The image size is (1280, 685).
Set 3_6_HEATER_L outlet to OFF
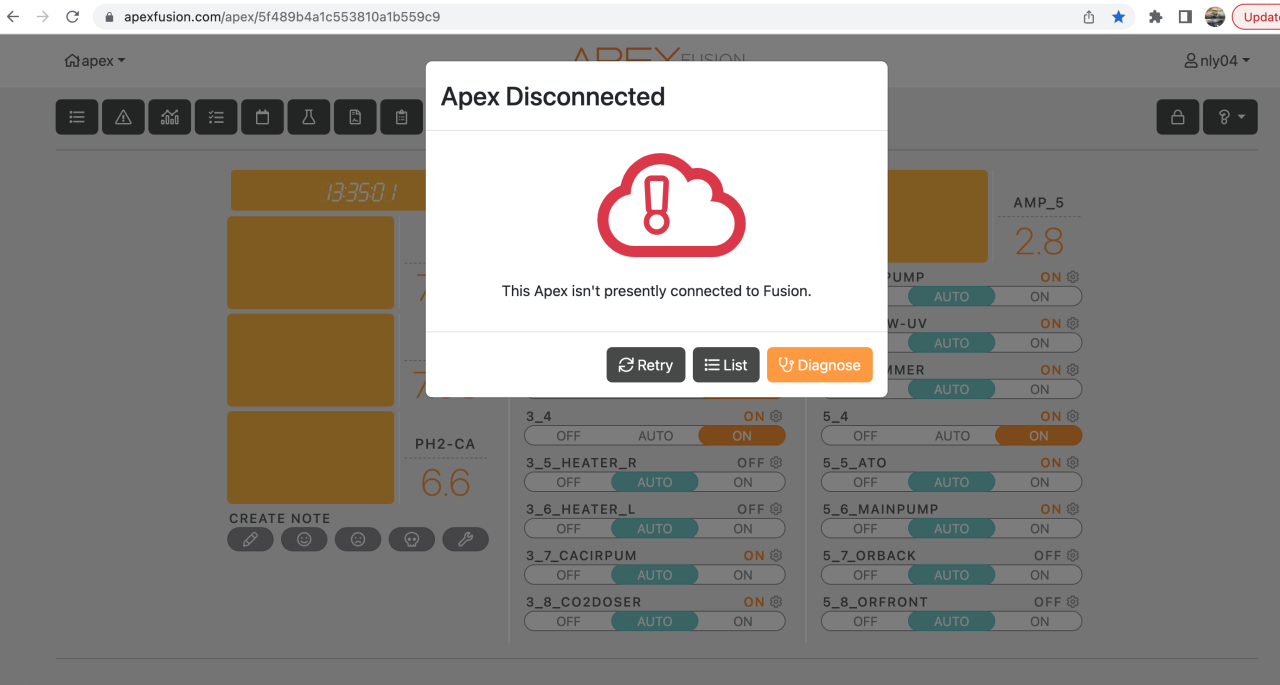(x=568, y=528)
